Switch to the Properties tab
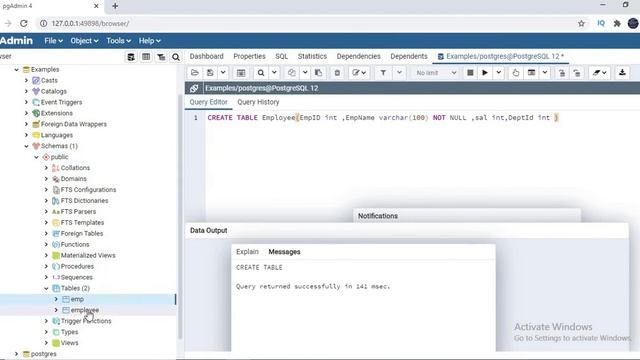 [x=249, y=56]
